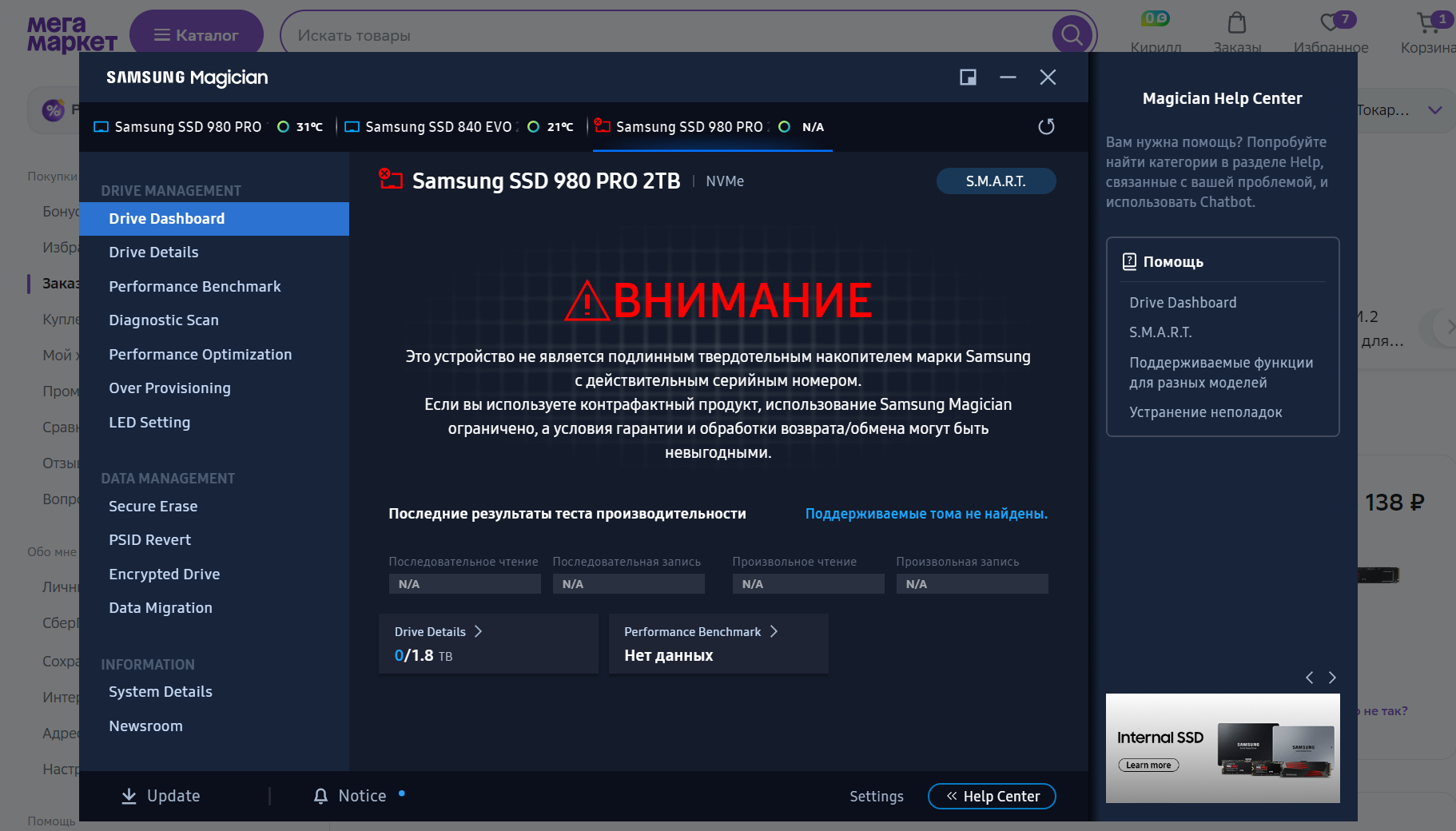The image size is (1456, 831).
Task: Click Learn more on Internal SSD banner
Action: click(x=1148, y=765)
